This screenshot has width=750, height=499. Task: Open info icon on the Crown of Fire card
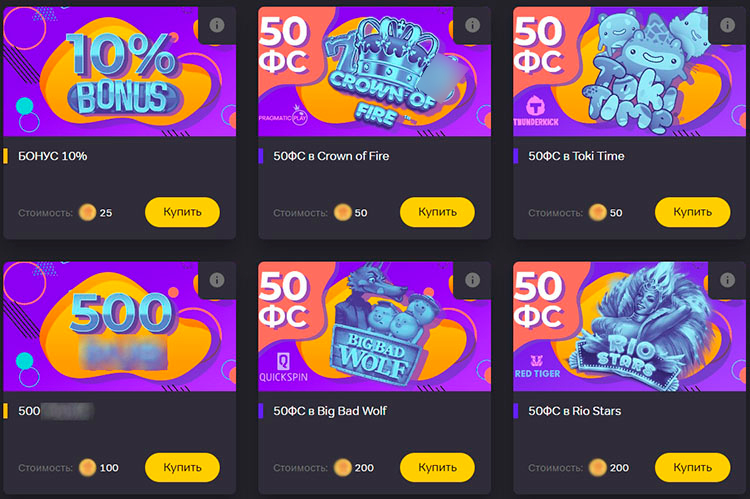coord(472,25)
